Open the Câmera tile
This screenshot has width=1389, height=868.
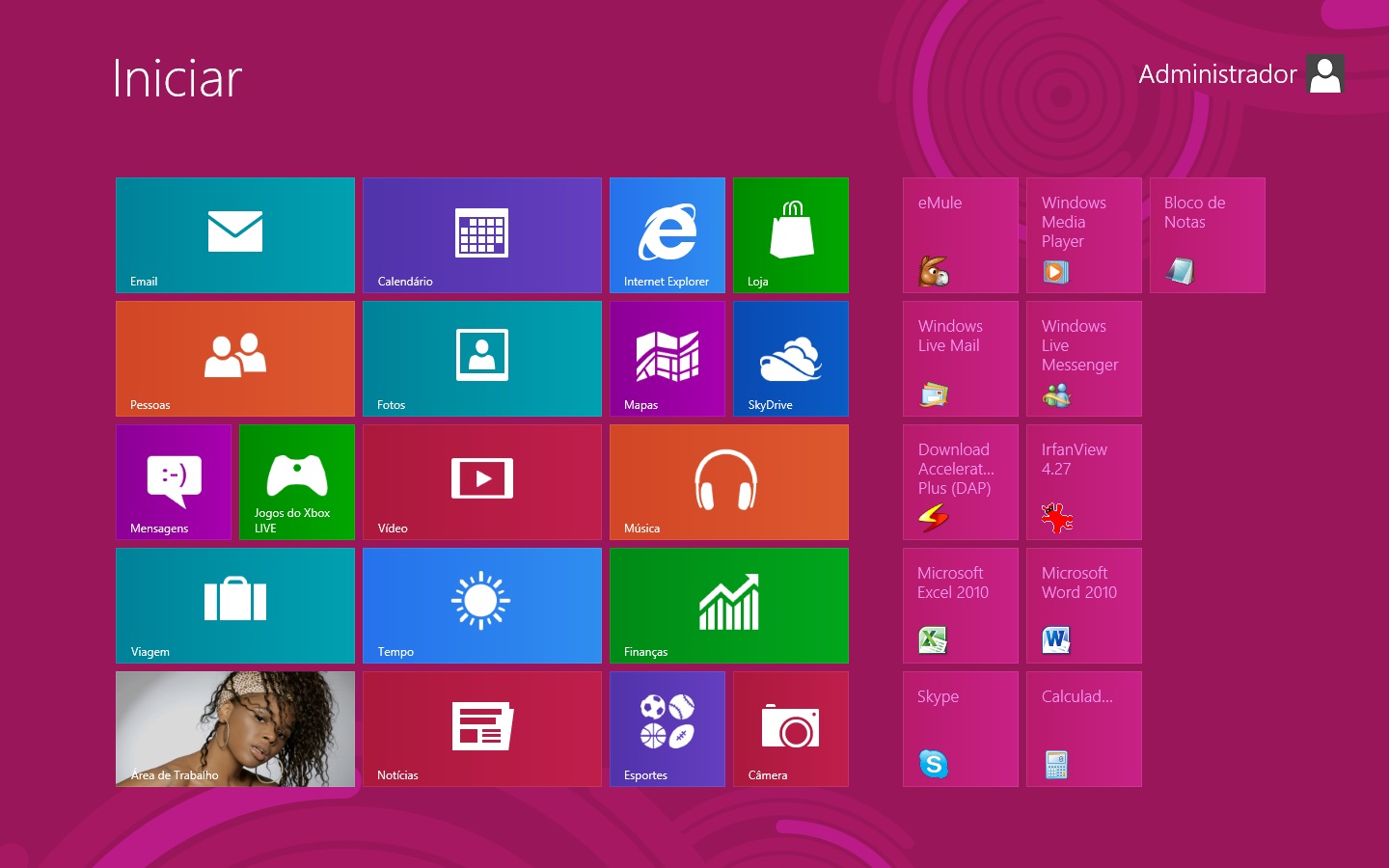790,728
